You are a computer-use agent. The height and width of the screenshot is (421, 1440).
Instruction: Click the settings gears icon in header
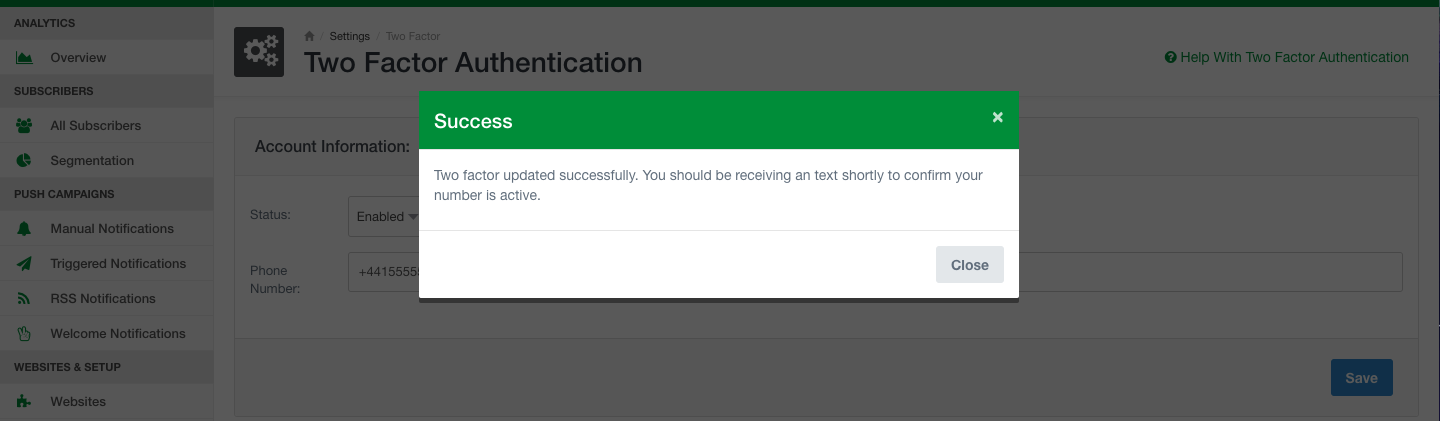[x=258, y=52]
